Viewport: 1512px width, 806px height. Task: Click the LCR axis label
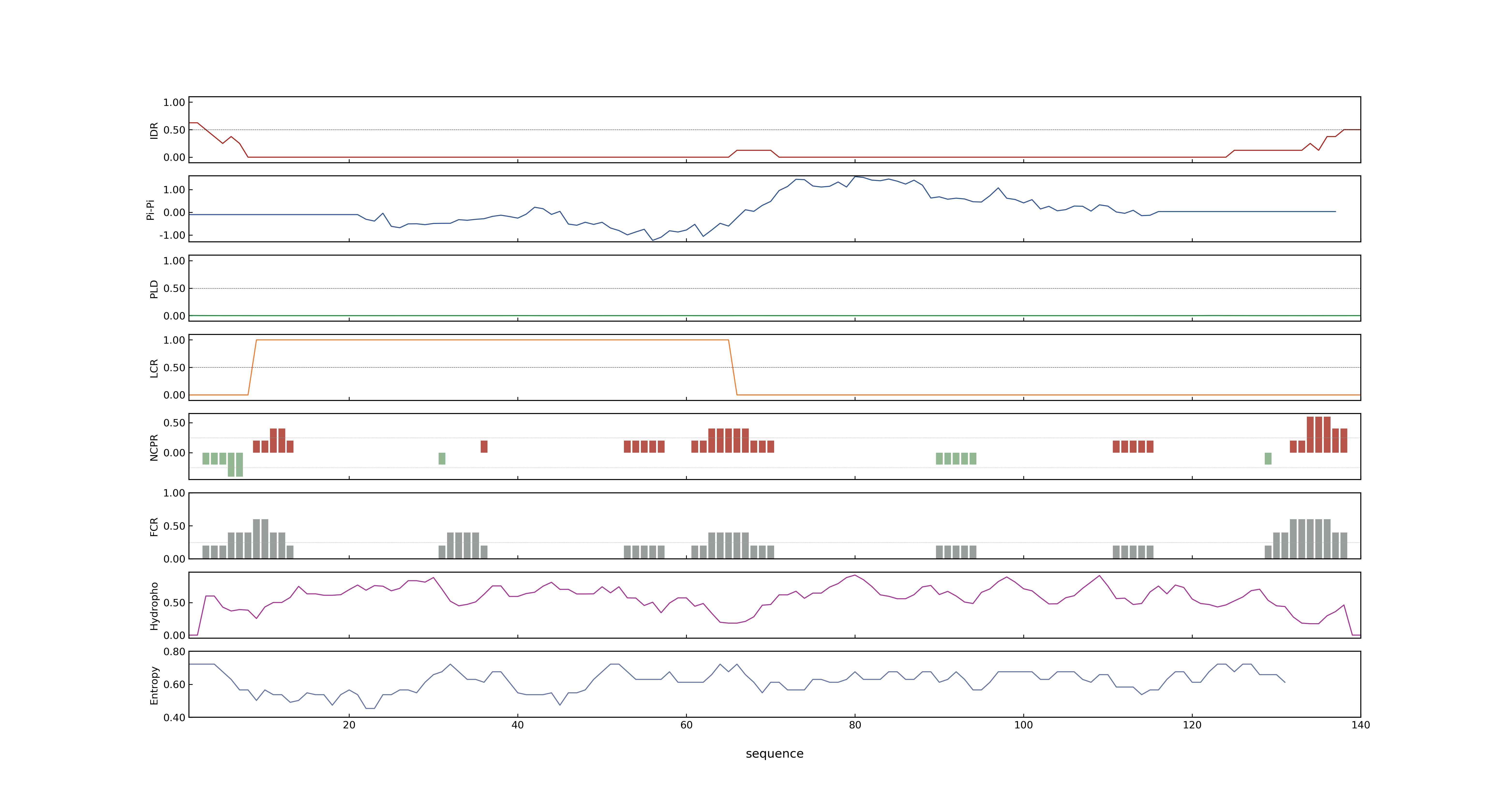click(154, 368)
